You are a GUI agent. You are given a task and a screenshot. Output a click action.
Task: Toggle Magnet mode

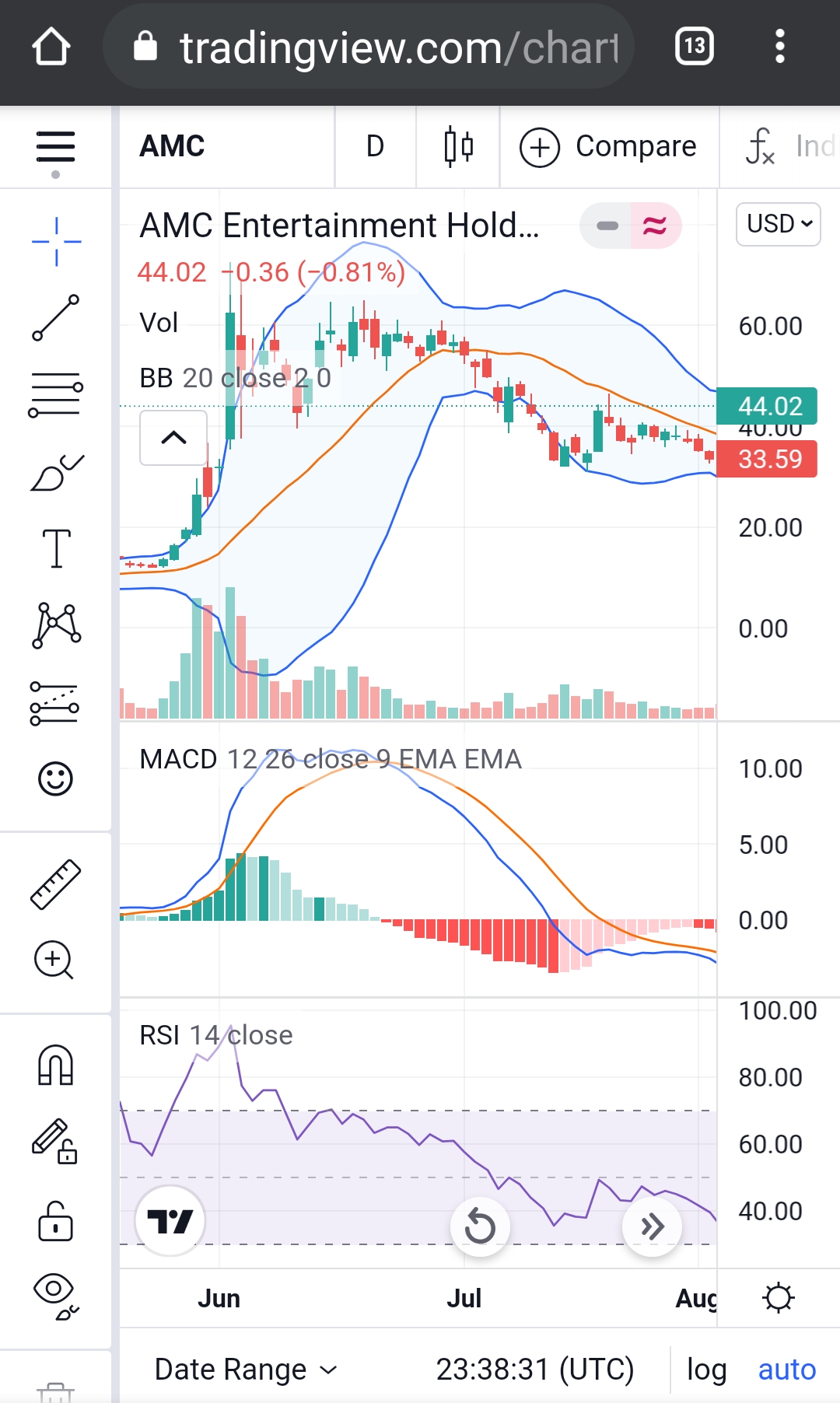click(x=55, y=1065)
